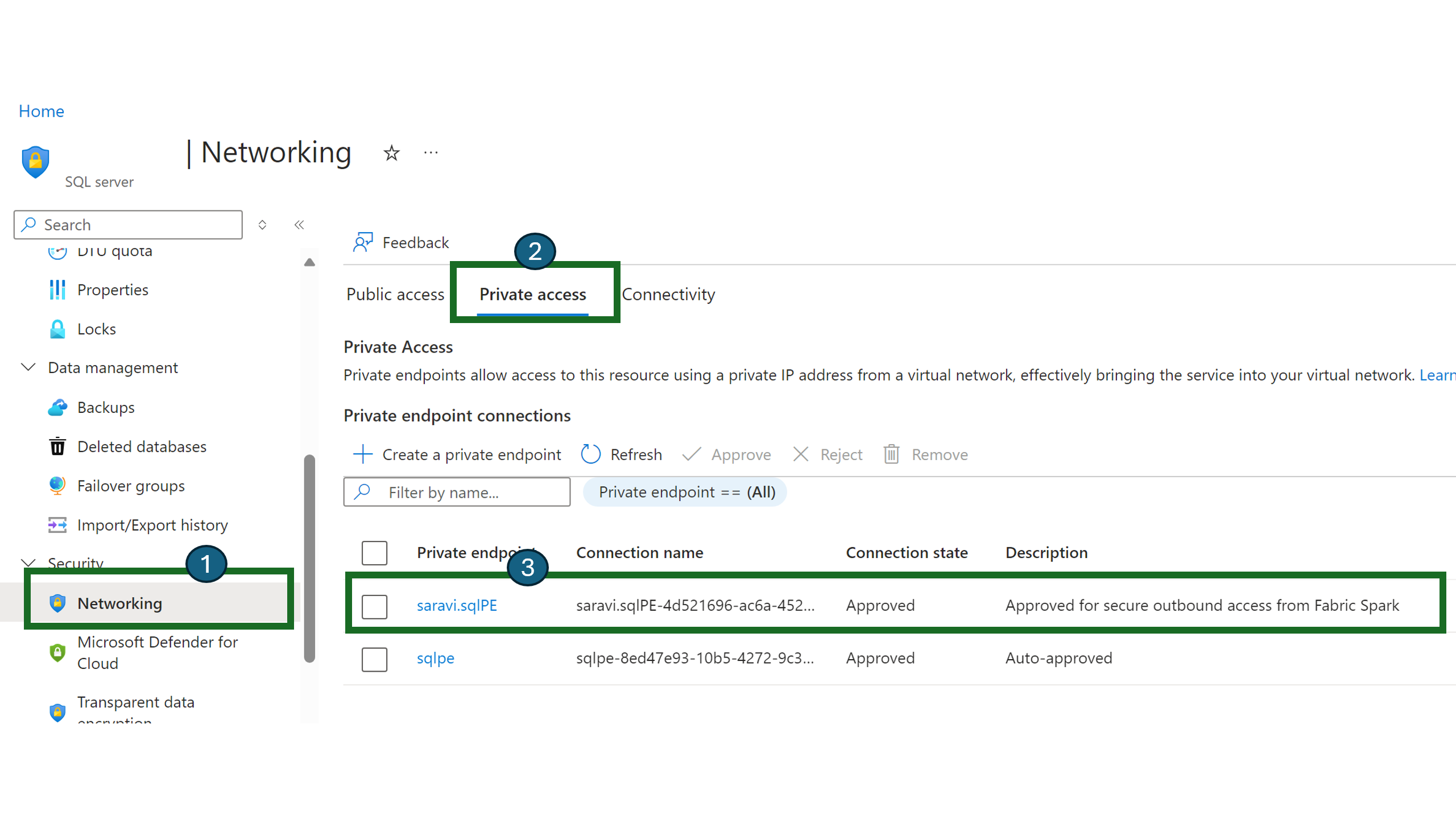Select the Private access tab
Viewport: 1456px width, 819px height.
533,294
